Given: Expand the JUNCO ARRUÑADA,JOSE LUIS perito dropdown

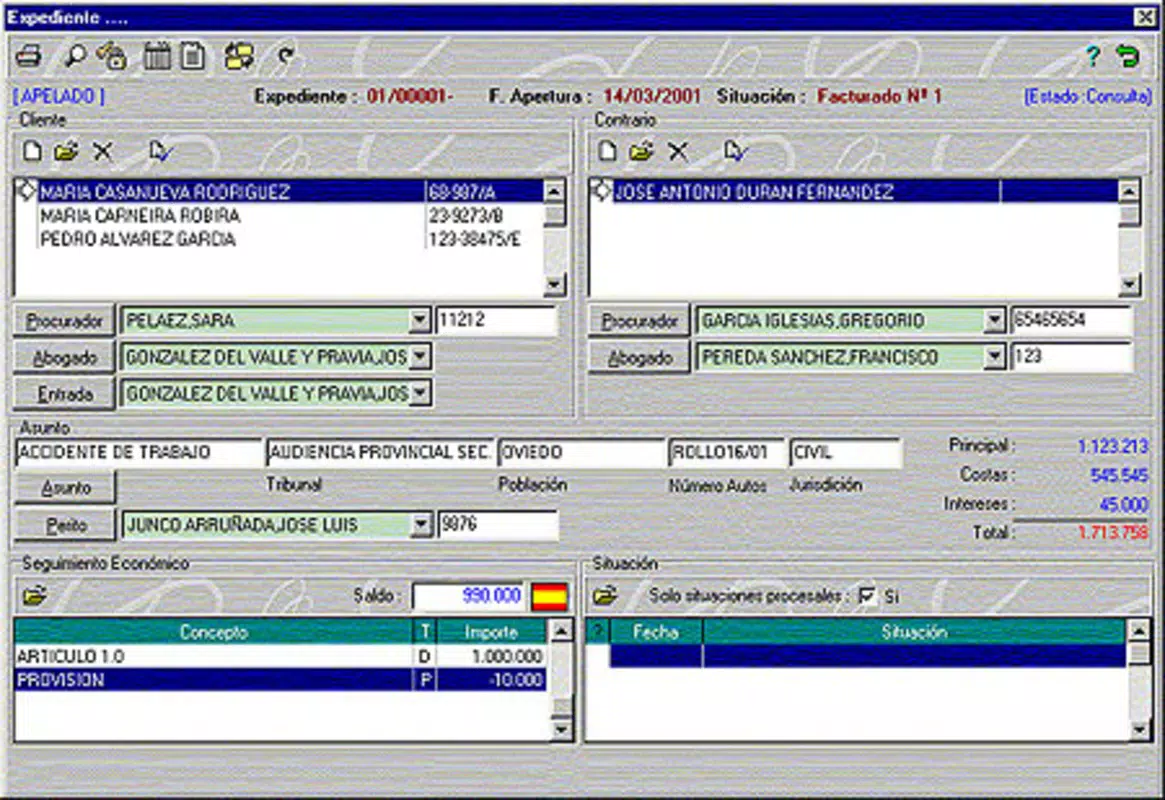Looking at the screenshot, I should pos(421,525).
